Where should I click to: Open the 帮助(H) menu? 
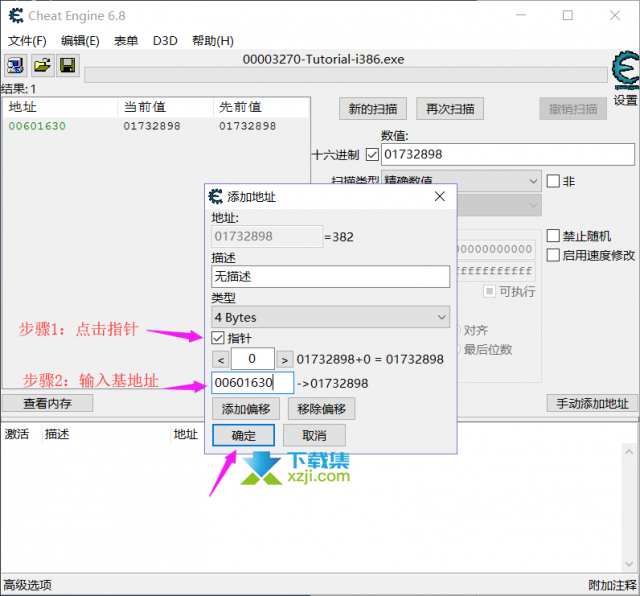click(x=213, y=41)
